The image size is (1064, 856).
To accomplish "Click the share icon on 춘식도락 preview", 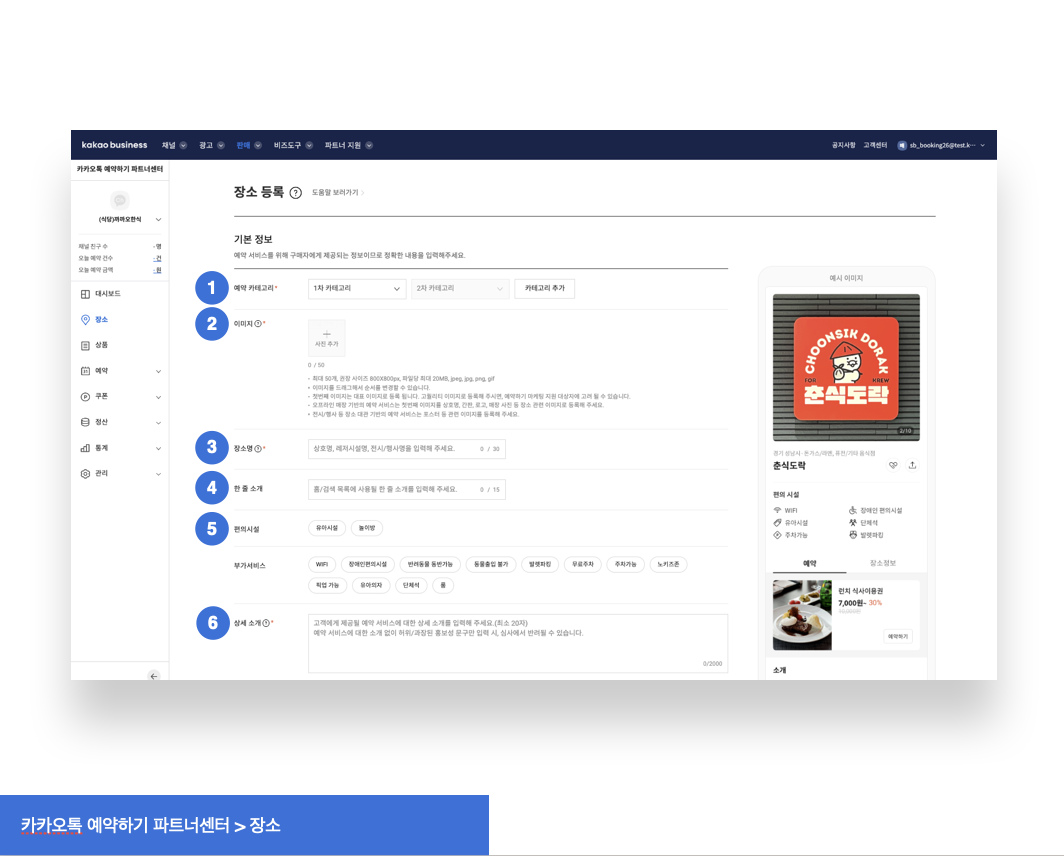I will 912,465.
